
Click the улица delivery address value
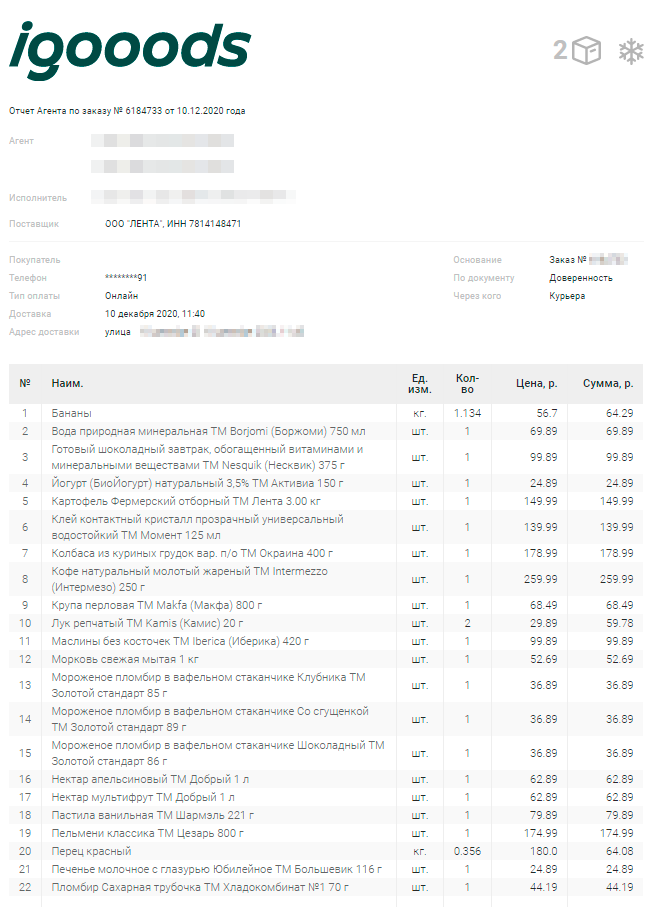(x=204, y=331)
